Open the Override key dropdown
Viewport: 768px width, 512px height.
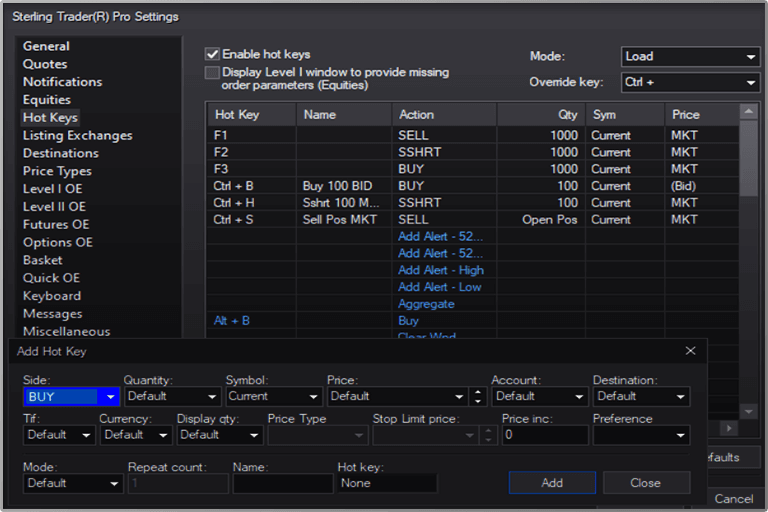click(x=690, y=82)
